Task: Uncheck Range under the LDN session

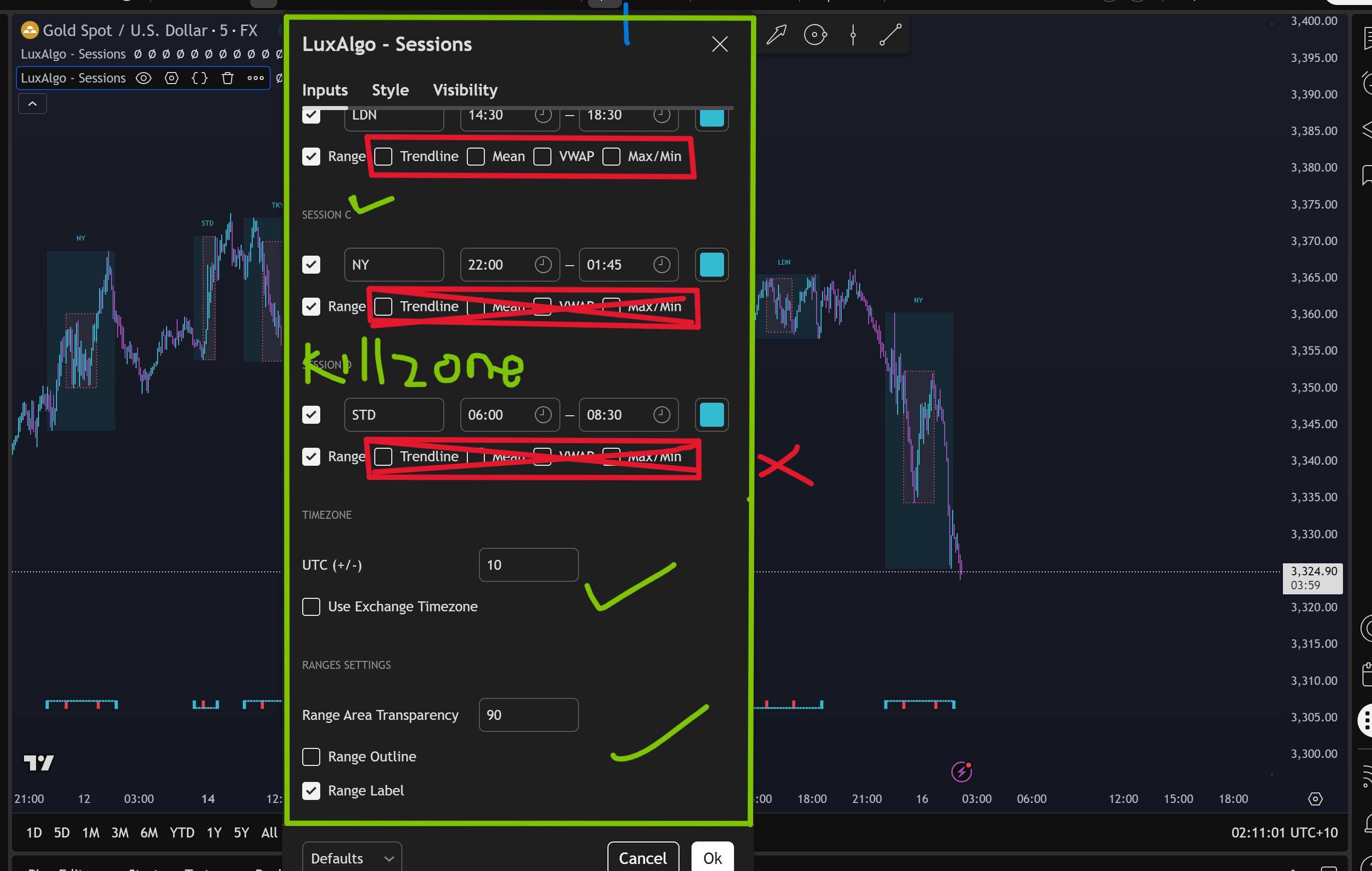Action: click(311, 156)
